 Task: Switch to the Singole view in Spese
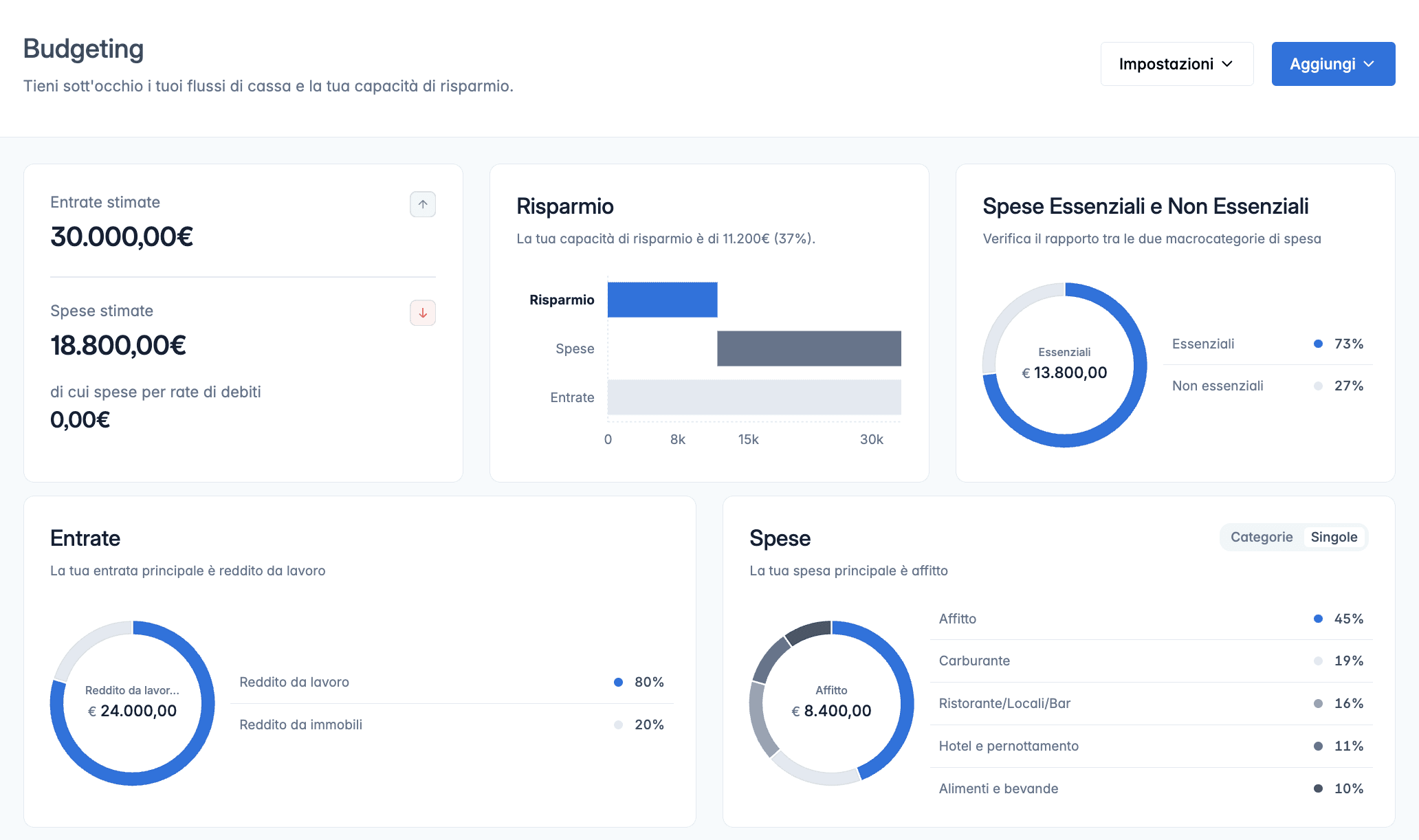1334,537
